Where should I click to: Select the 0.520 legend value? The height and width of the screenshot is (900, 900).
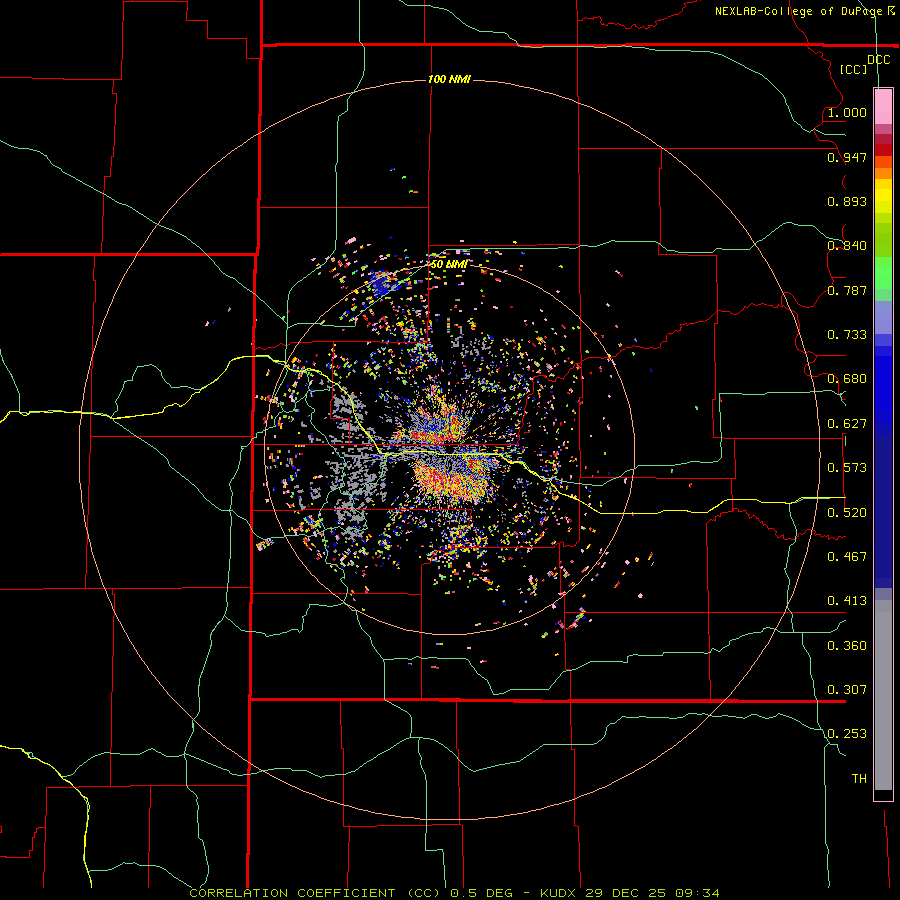847,512
